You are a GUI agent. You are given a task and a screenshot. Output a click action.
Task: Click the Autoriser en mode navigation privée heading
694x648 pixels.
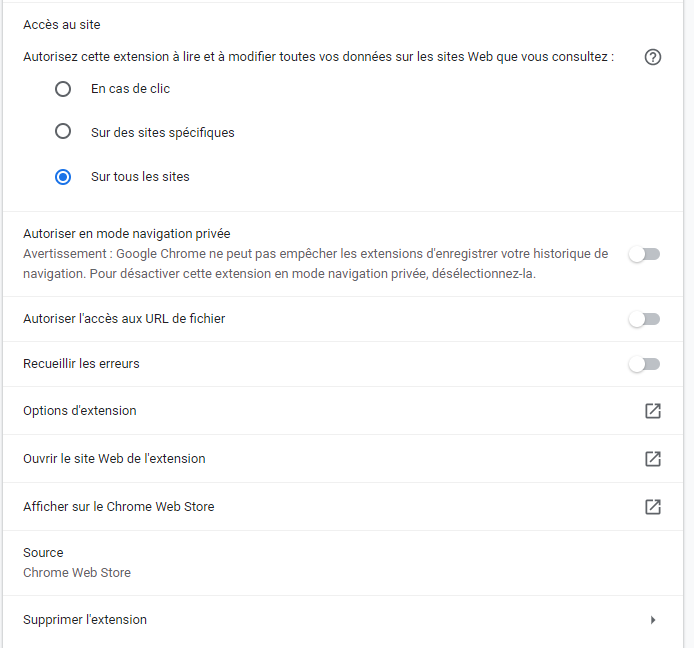pos(127,234)
